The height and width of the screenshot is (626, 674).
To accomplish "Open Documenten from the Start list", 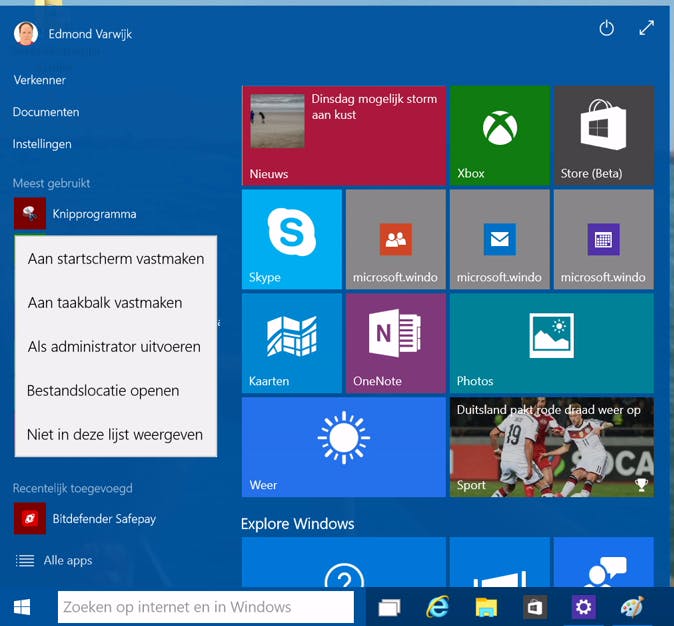I will click(x=46, y=112).
